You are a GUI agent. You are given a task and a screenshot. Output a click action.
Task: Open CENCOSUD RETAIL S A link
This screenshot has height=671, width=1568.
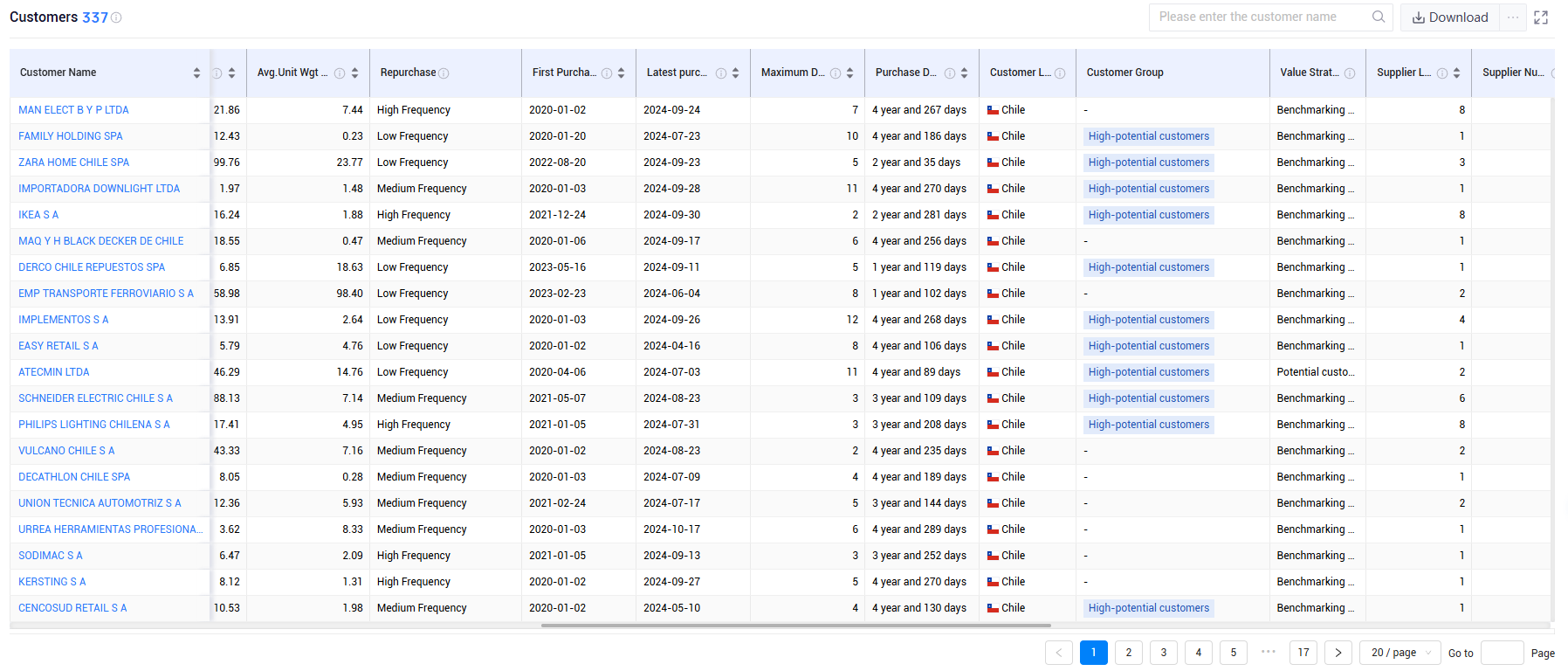(x=72, y=608)
